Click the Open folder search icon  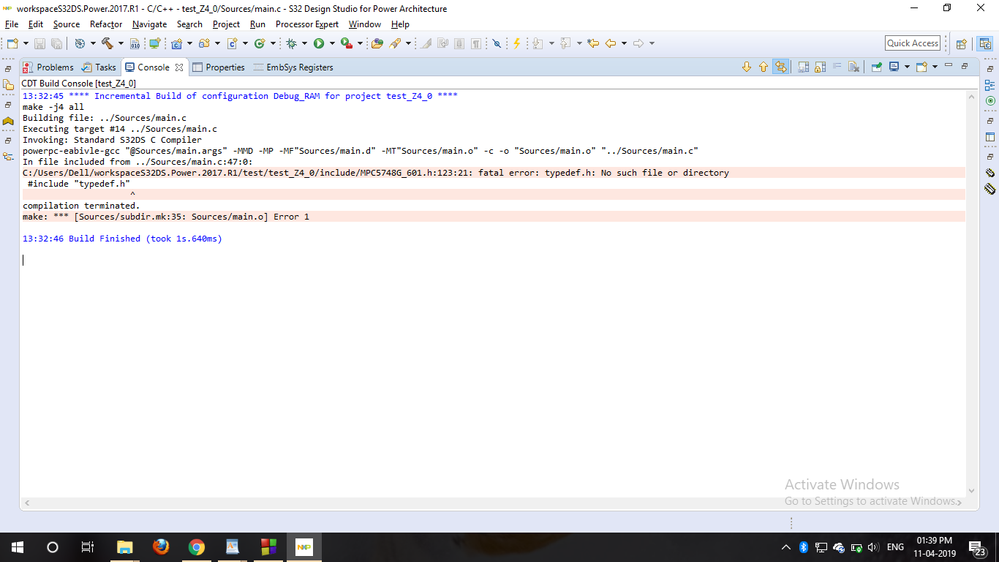(x=377, y=43)
